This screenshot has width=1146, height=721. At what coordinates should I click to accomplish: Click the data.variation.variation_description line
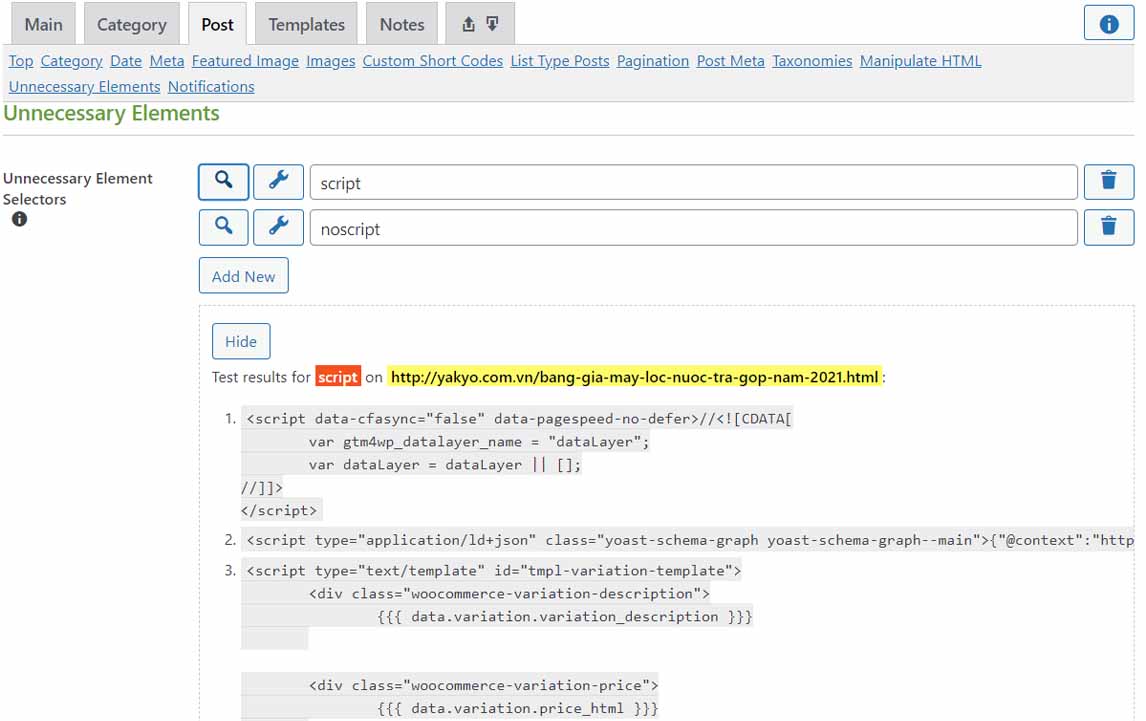tap(564, 616)
